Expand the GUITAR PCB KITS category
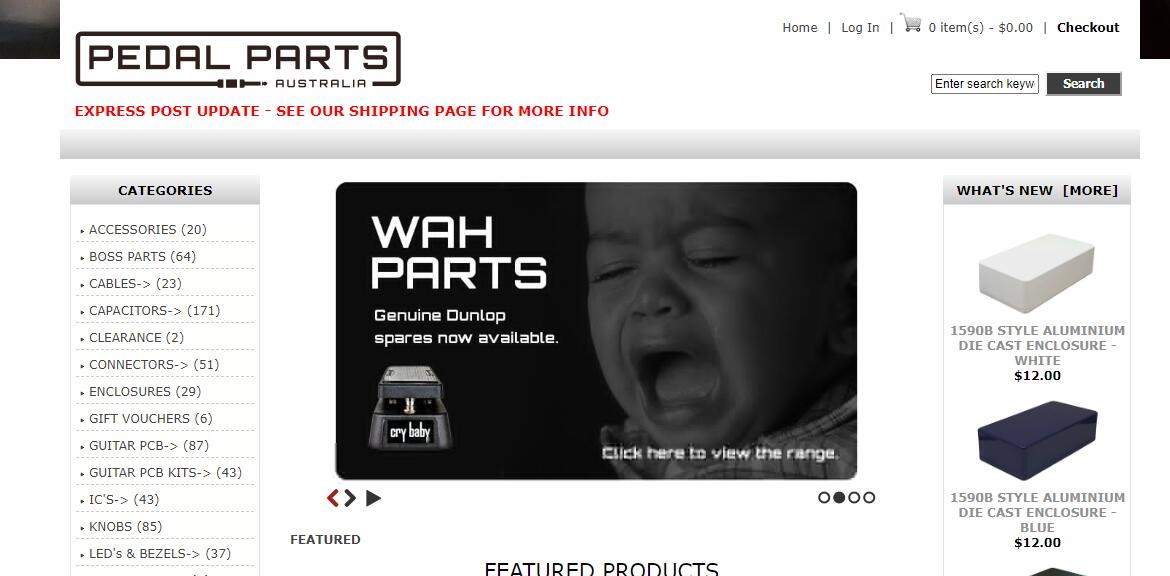 click(166, 472)
